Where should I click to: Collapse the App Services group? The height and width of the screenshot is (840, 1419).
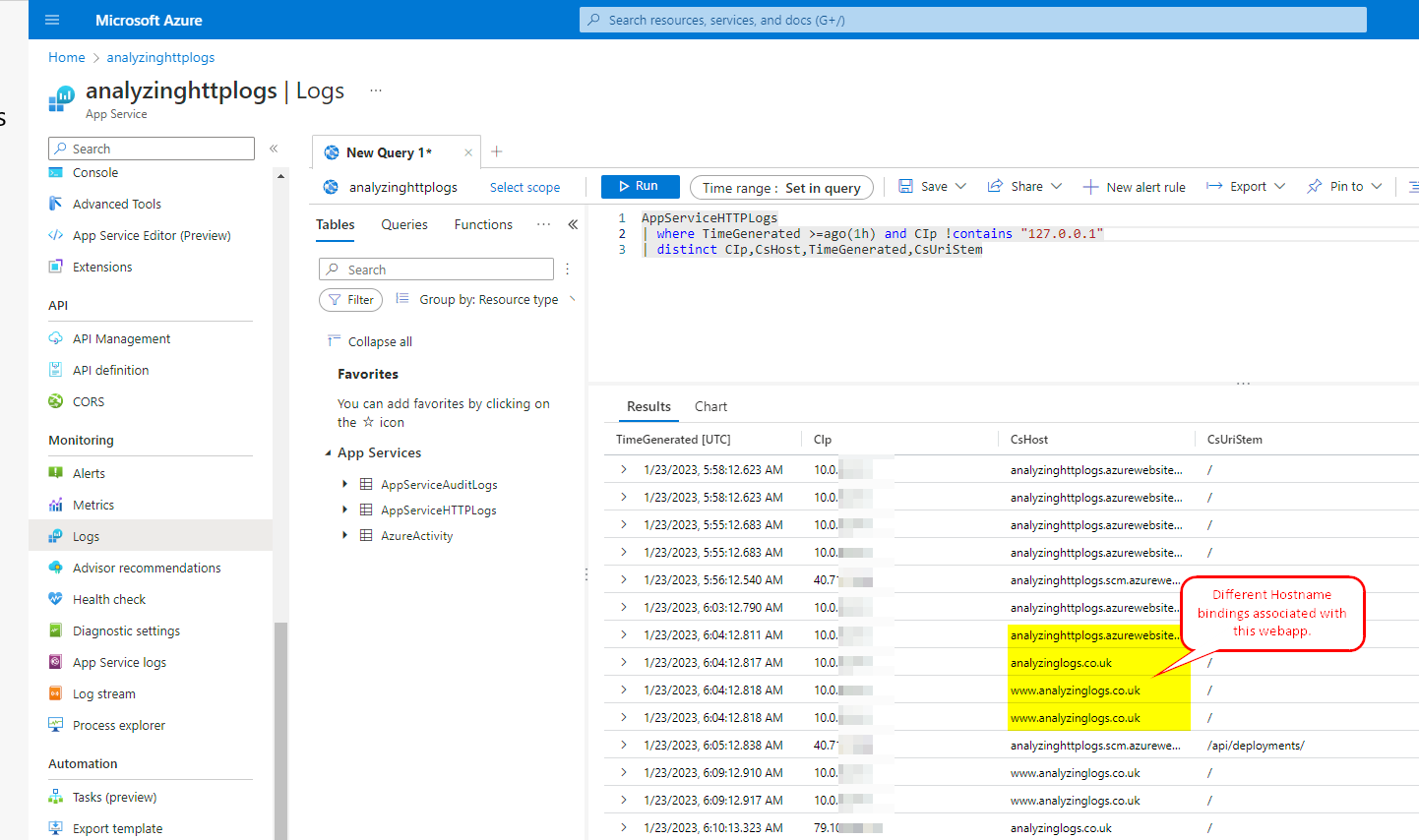328,453
